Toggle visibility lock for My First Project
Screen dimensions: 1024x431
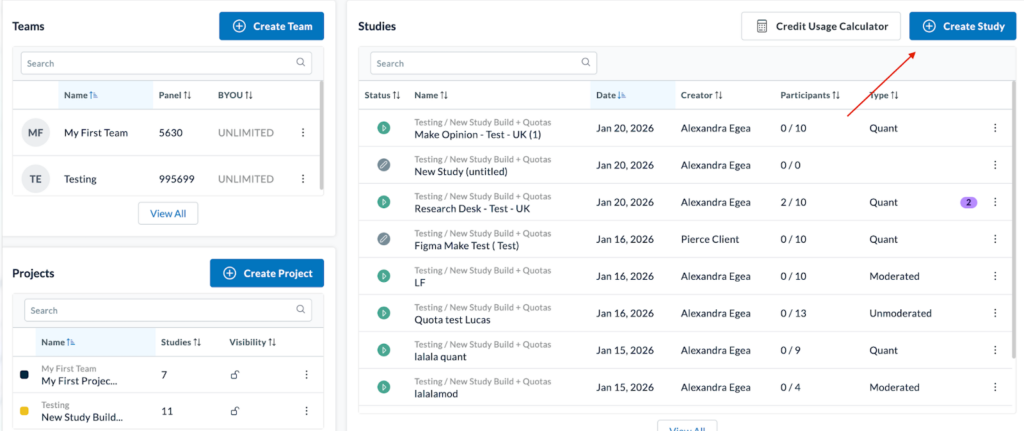pyautogui.click(x=236, y=374)
